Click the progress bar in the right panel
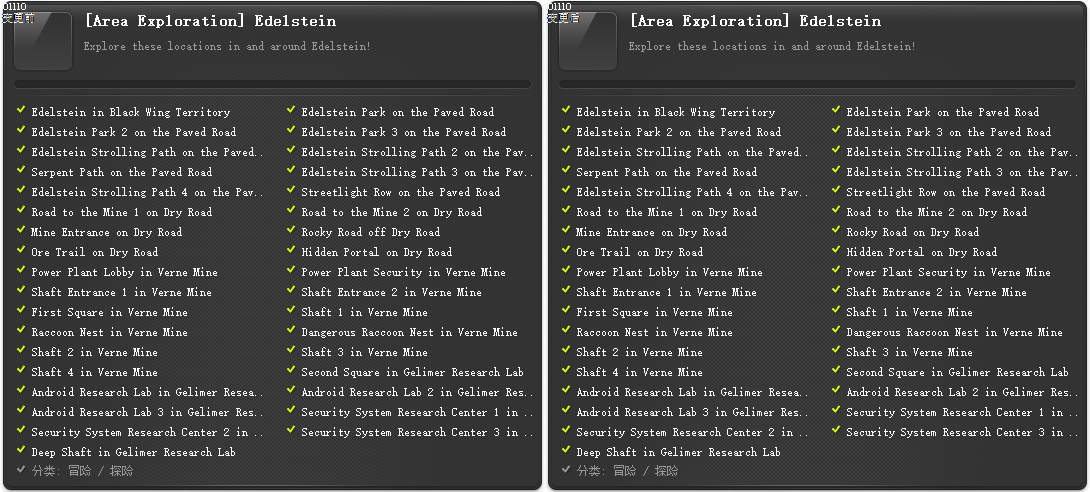This screenshot has height=492, width=1090. 817,85
